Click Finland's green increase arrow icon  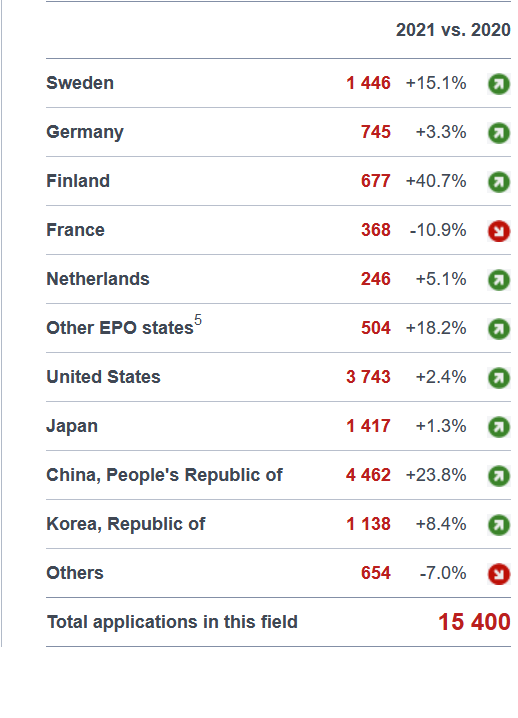click(x=499, y=182)
